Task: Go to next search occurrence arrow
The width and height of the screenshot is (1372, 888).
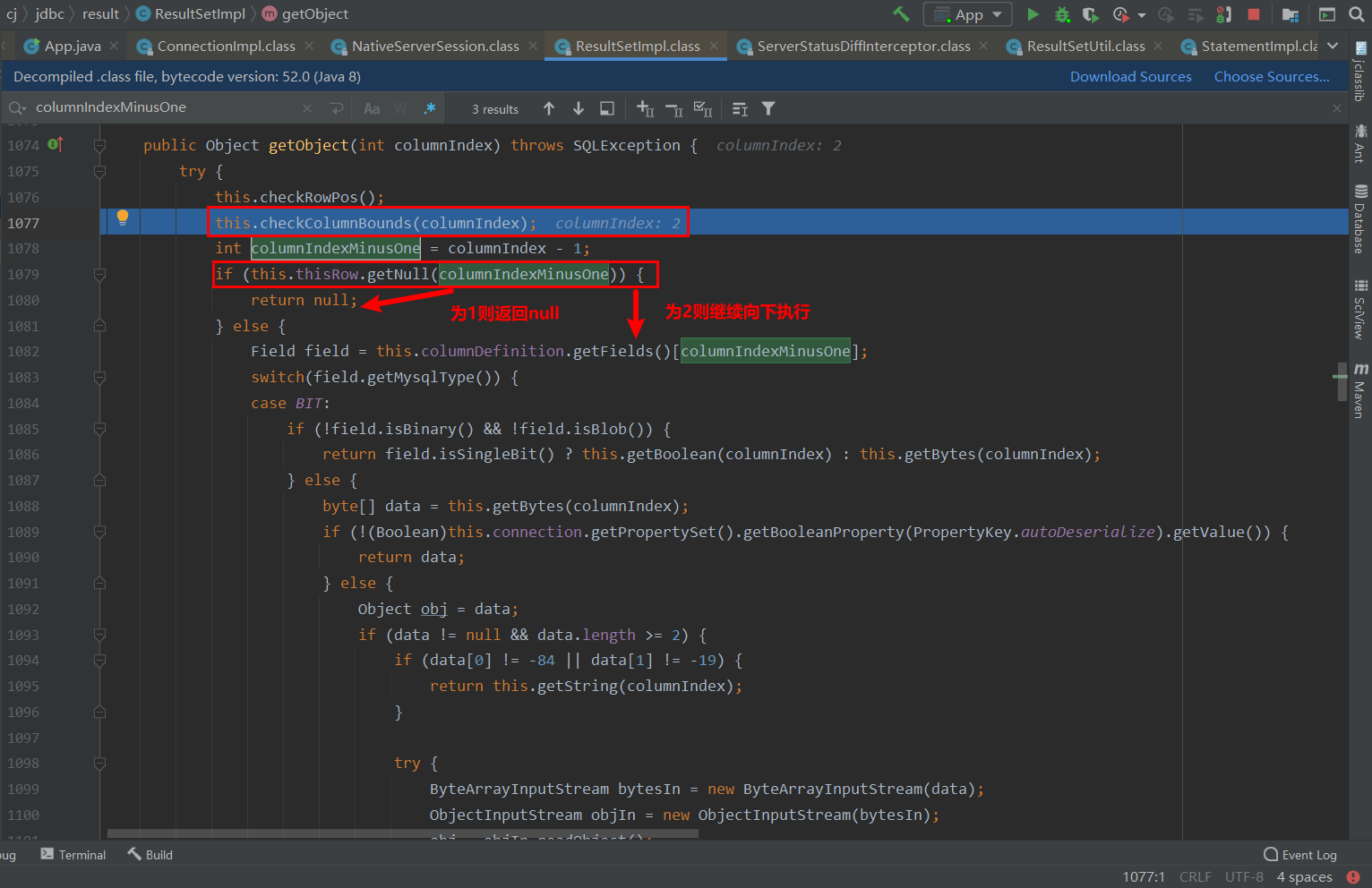Action: [579, 108]
